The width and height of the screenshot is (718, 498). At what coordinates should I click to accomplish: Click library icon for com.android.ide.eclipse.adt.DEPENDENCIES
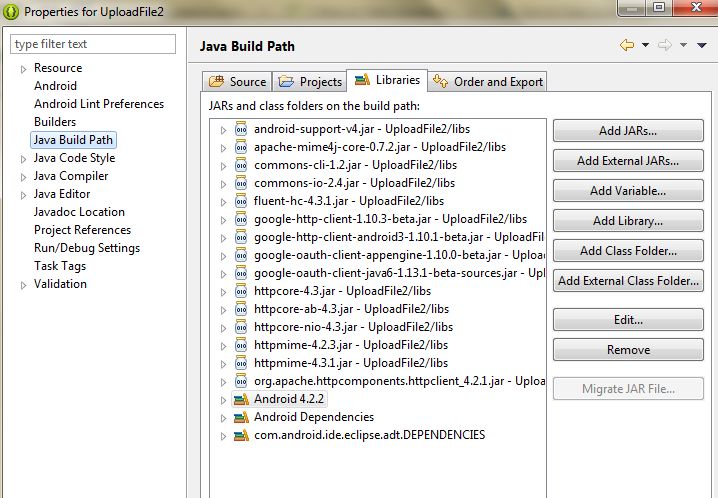pos(241,435)
